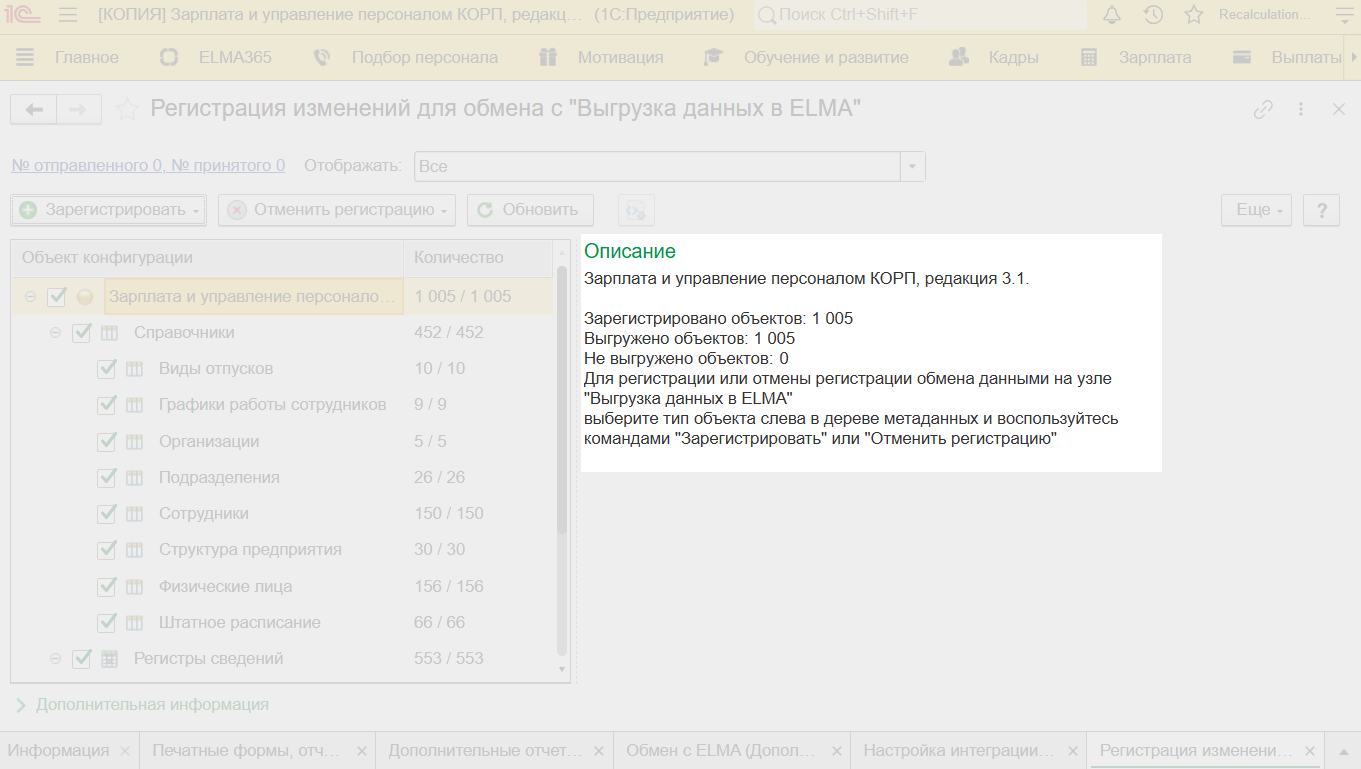The width and height of the screenshot is (1361, 769).
Task: Uncheck Графики работы сотрудников checkbox
Action: 107,405
